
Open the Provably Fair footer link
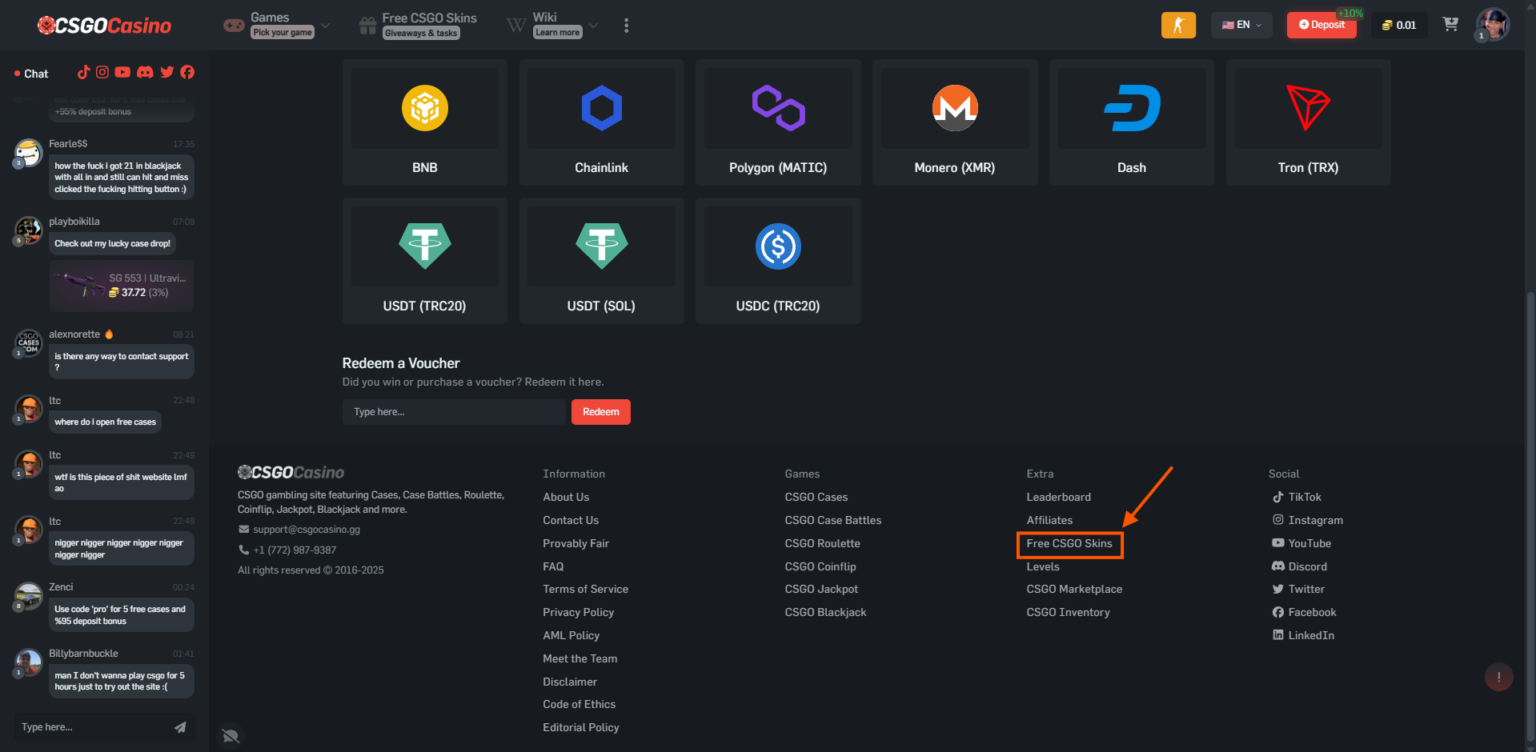point(575,543)
